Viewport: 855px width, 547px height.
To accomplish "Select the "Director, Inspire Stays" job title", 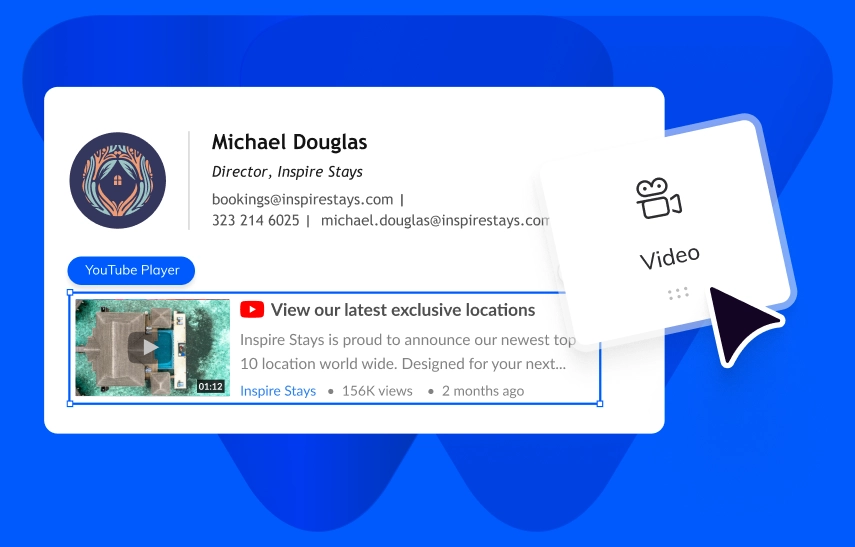I will (x=287, y=172).
